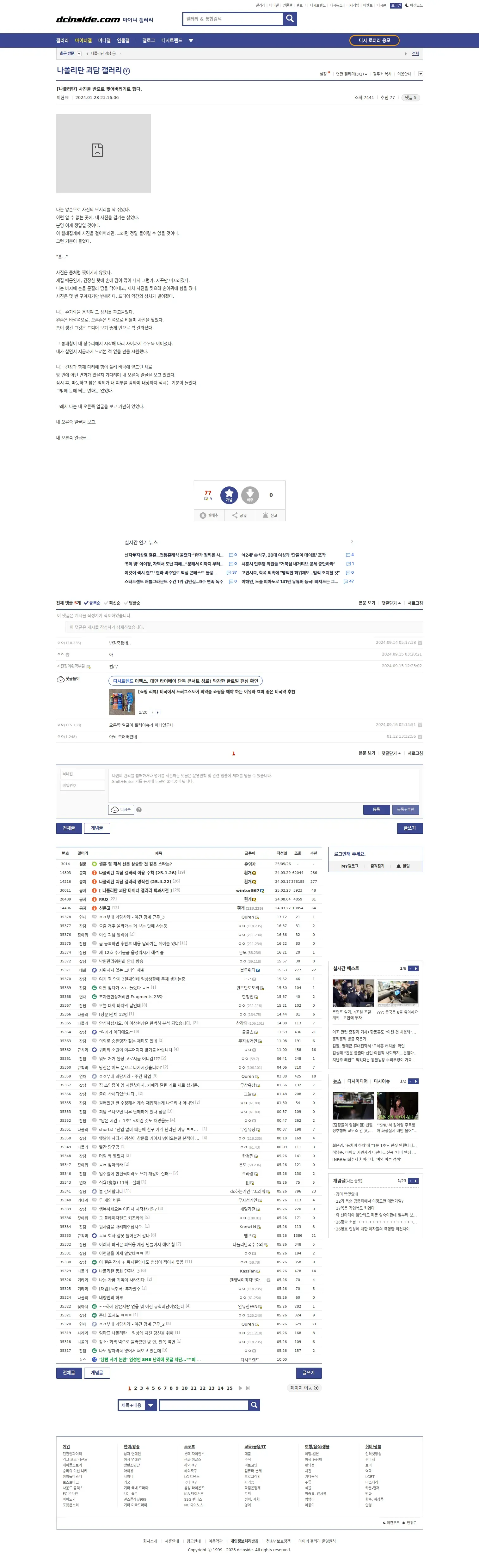Click in the top gallery search field
479x1568 pixels.
[233, 19]
